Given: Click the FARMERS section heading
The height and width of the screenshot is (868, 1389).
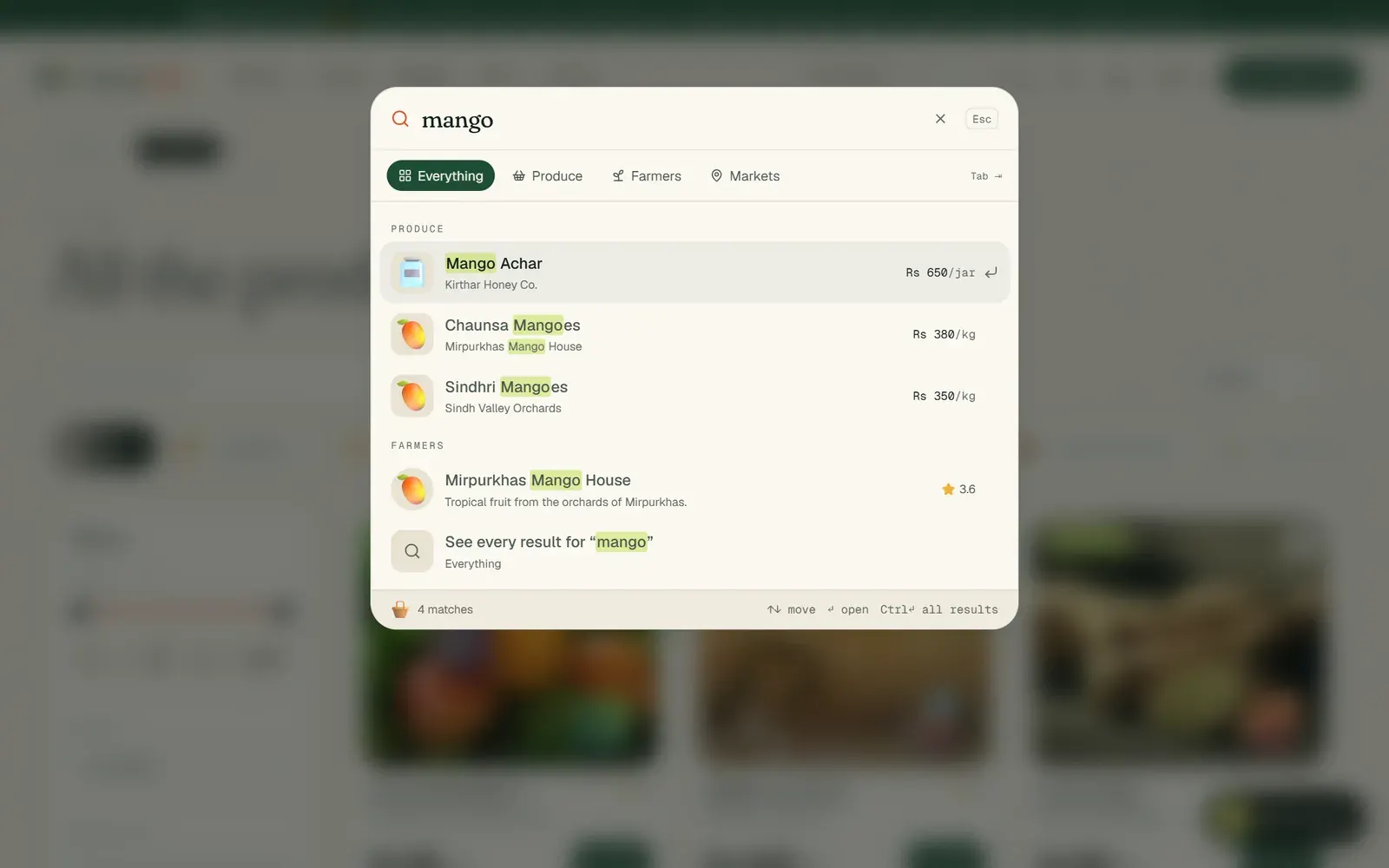Looking at the screenshot, I should coord(418,445).
